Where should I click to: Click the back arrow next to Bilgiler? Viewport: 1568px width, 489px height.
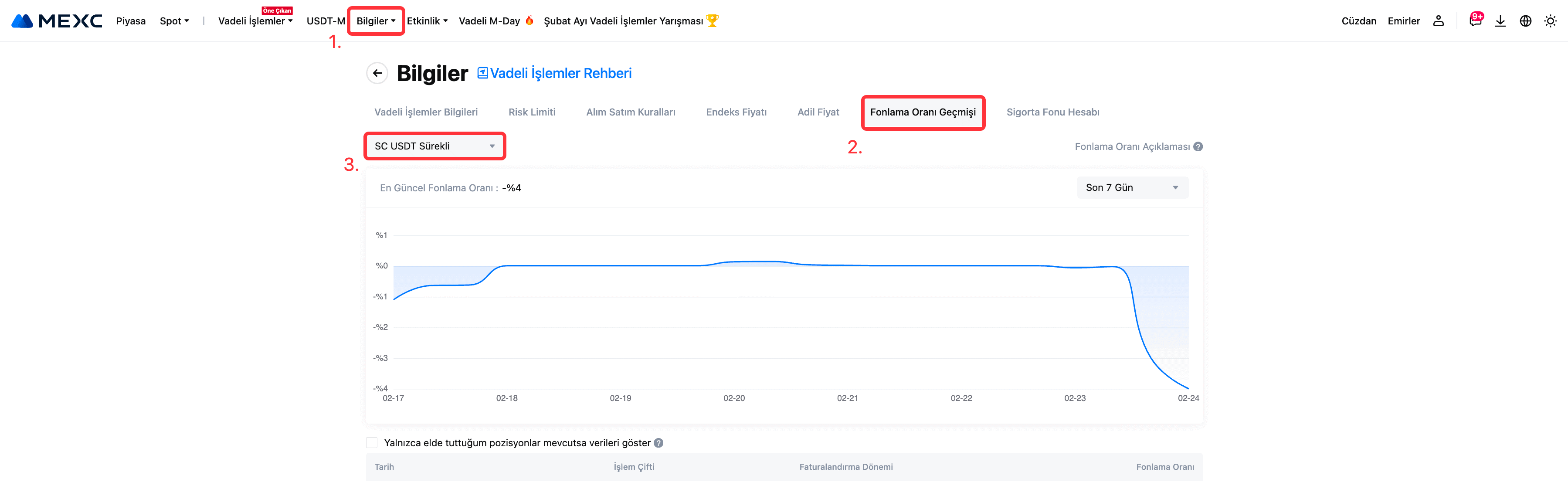[377, 73]
